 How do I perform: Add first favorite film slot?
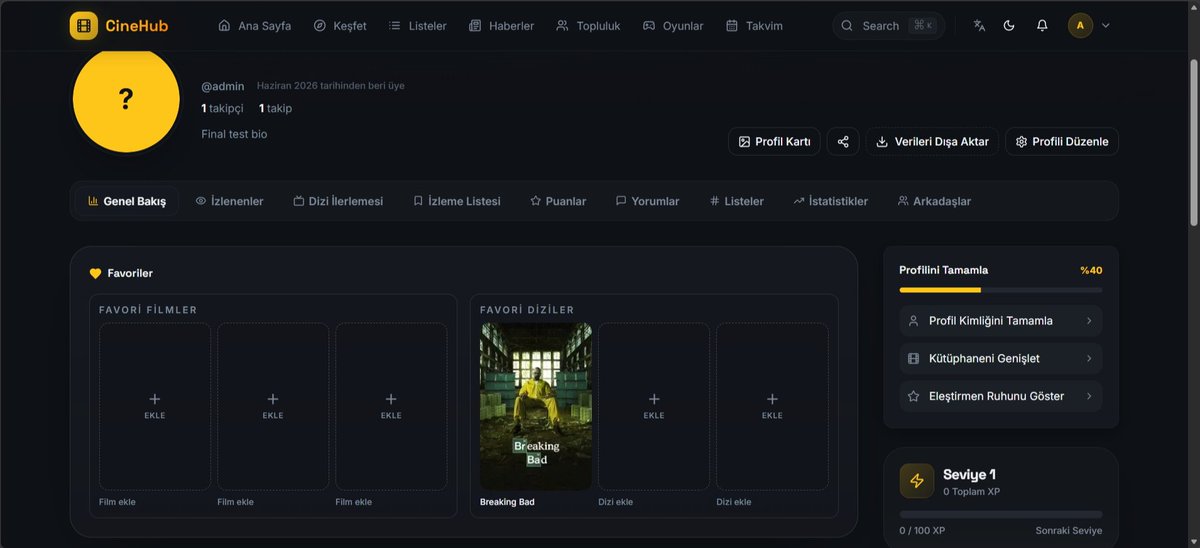[x=155, y=406]
